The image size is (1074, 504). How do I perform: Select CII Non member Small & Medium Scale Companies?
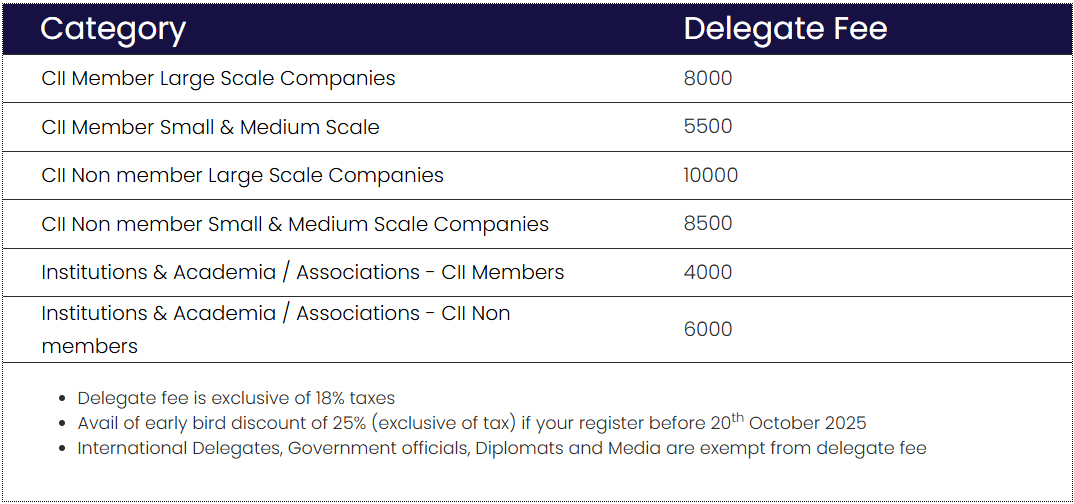pyautogui.click(x=295, y=224)
